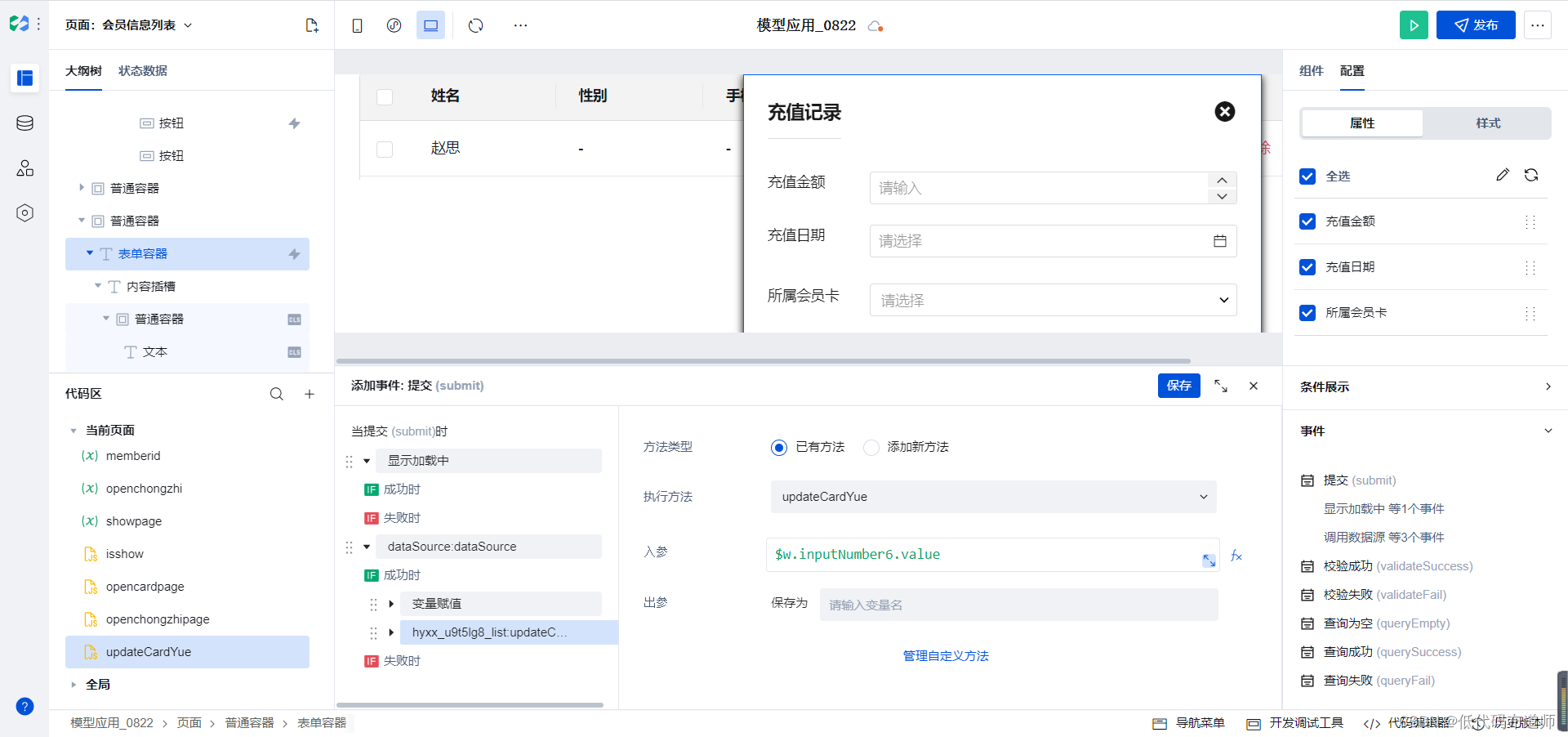Click the cloud save status icon
The width and height of the screenshot is (1568, 737).
click(x=875, y=26)
